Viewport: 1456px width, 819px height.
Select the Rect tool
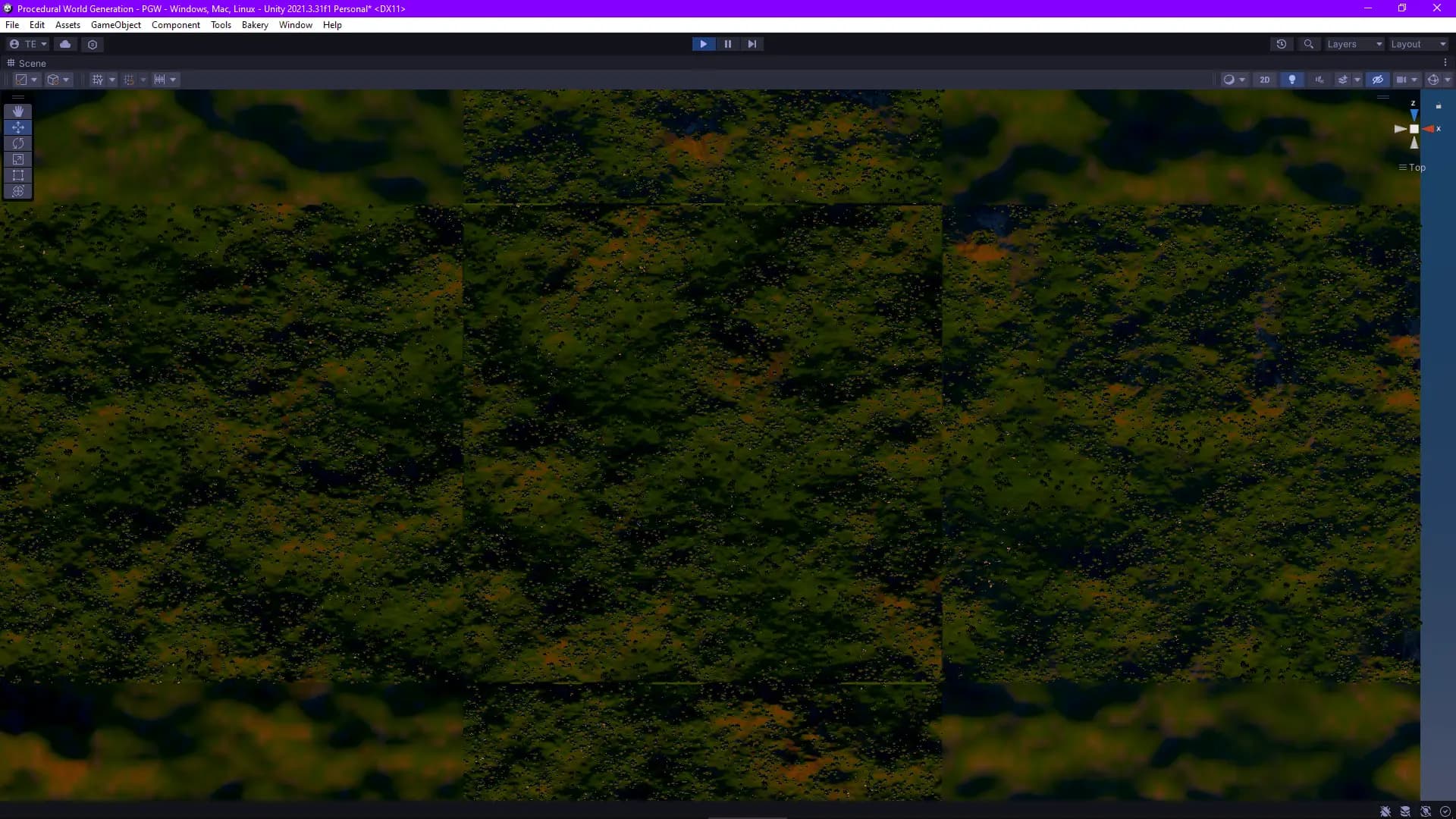pyautogui.click(x=18, y=175)
